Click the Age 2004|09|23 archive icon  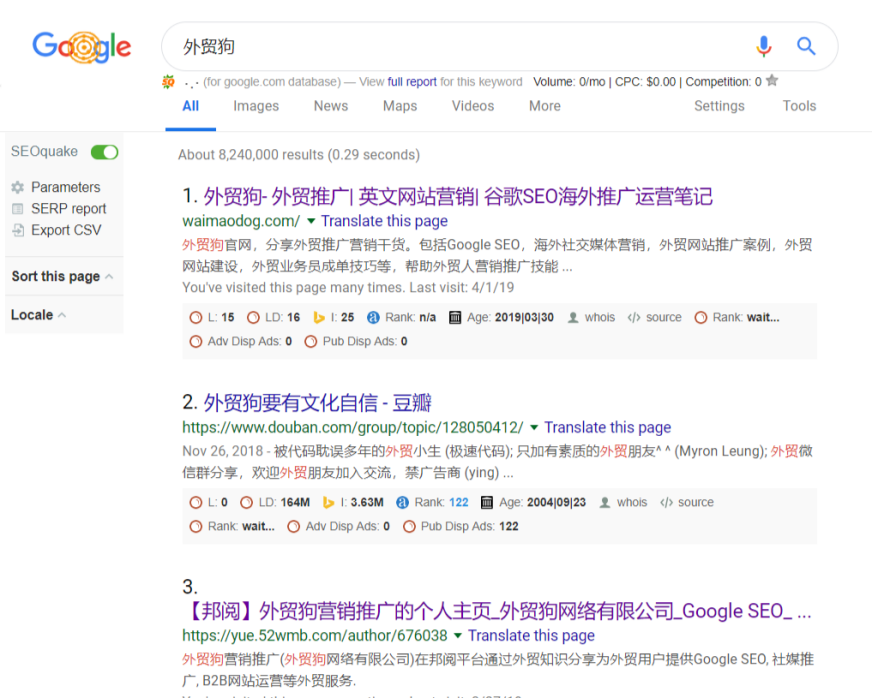(x=487, y=503)
